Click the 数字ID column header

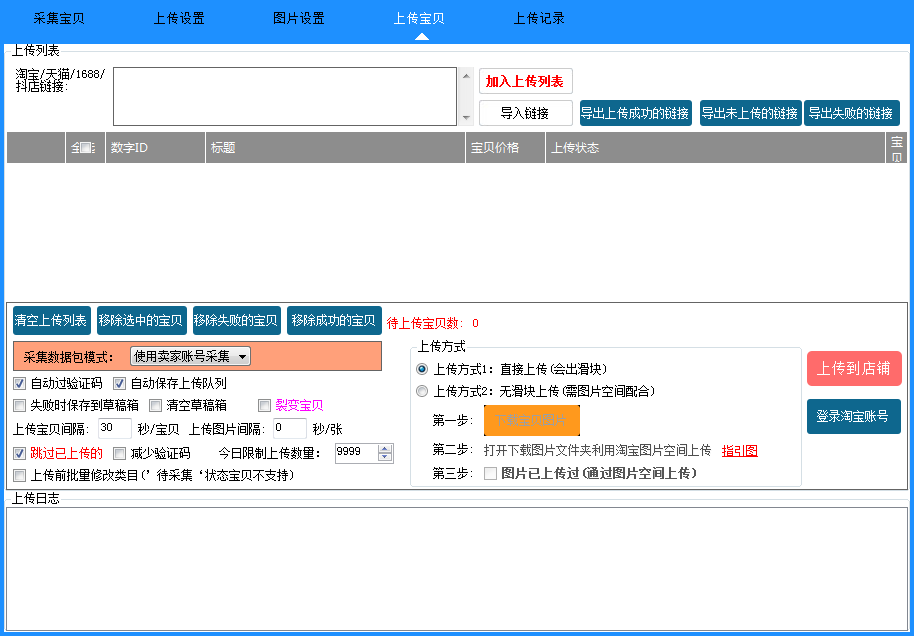(x=155, y=147)
